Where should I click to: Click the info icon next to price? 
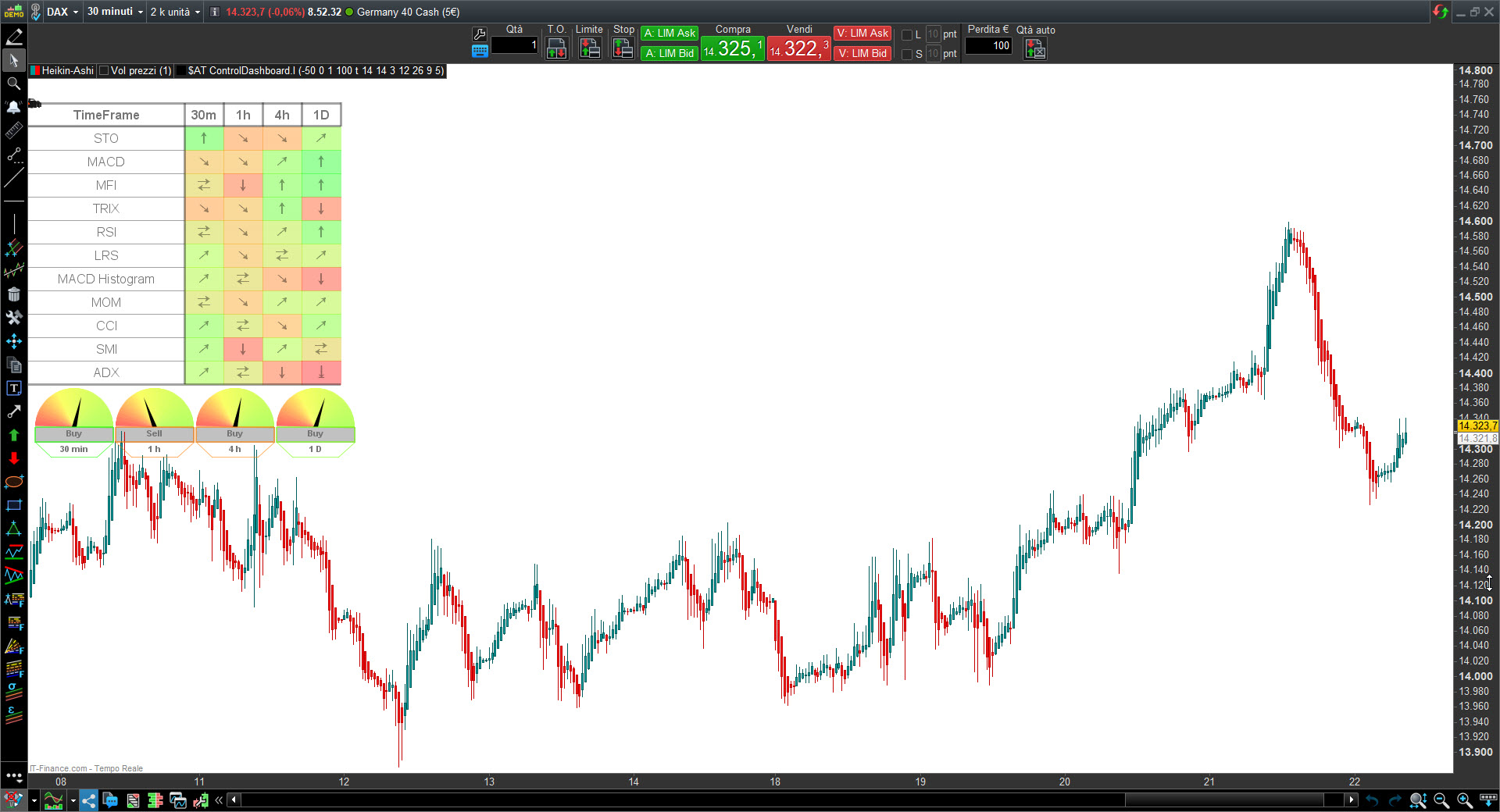point(215,12)
